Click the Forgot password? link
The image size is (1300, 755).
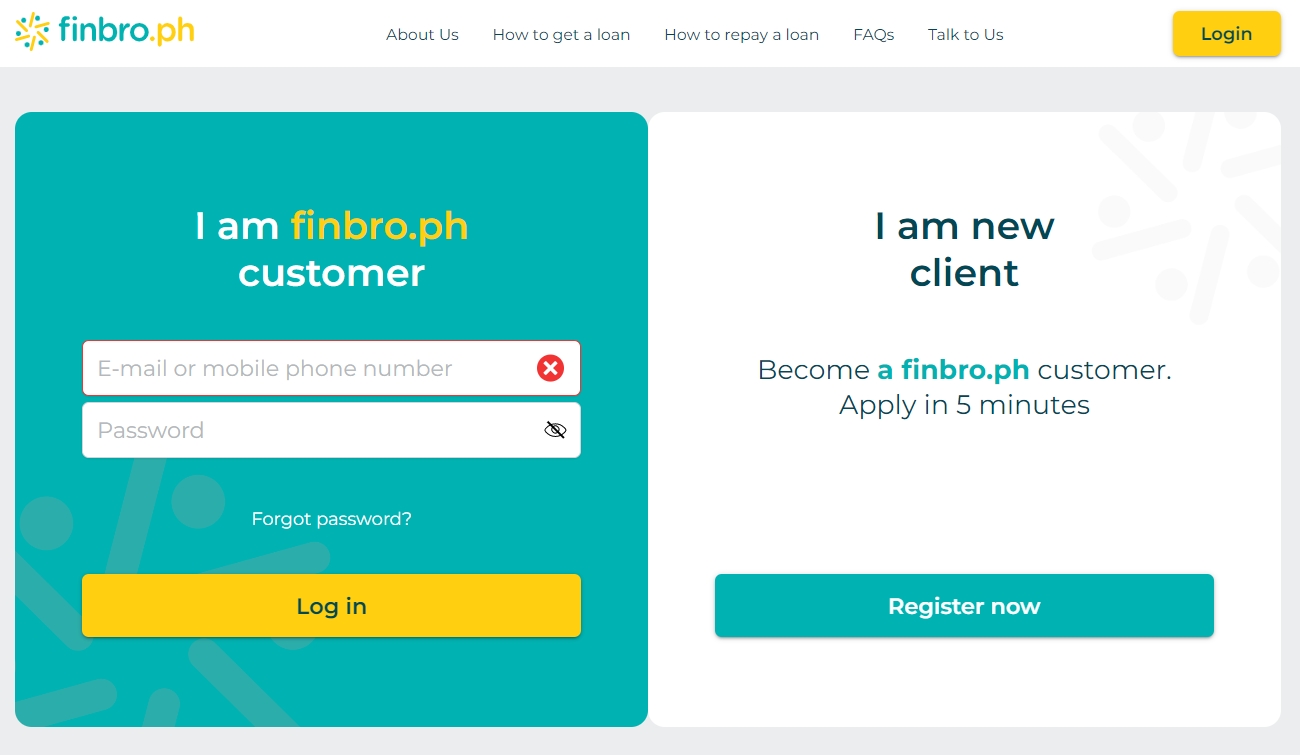(x=331, y=519)
